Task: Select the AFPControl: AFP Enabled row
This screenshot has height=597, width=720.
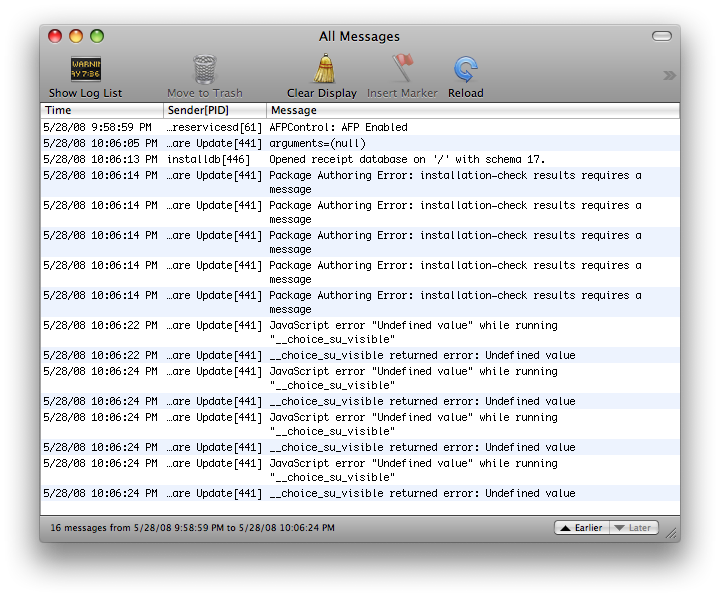Action: (x=360, y=127)
